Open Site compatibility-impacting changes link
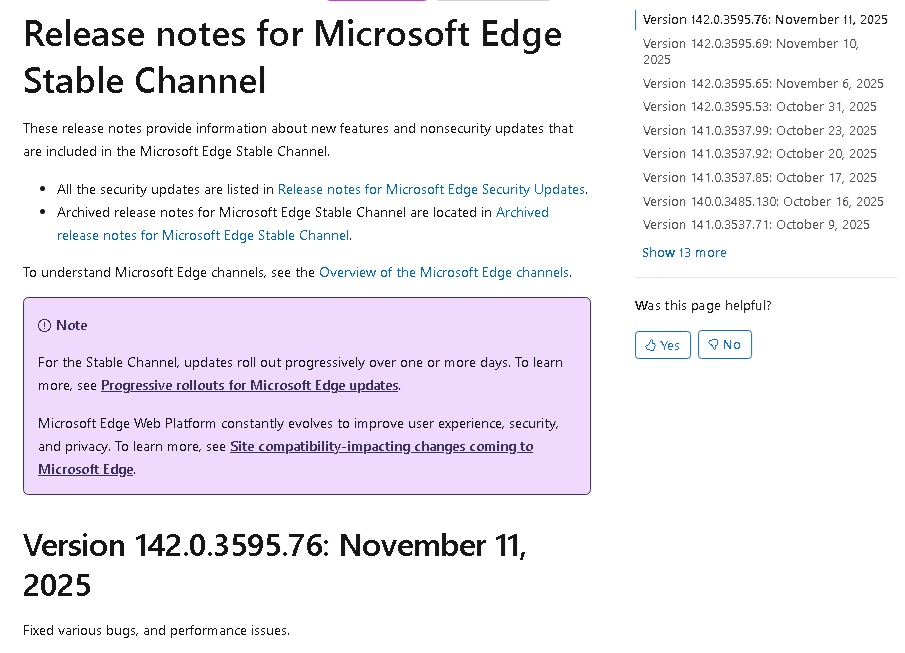 (x=381, y=446)
